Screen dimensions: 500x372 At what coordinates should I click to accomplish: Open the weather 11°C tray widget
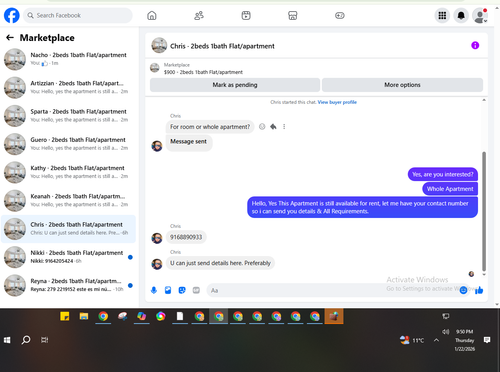[412, 340]
